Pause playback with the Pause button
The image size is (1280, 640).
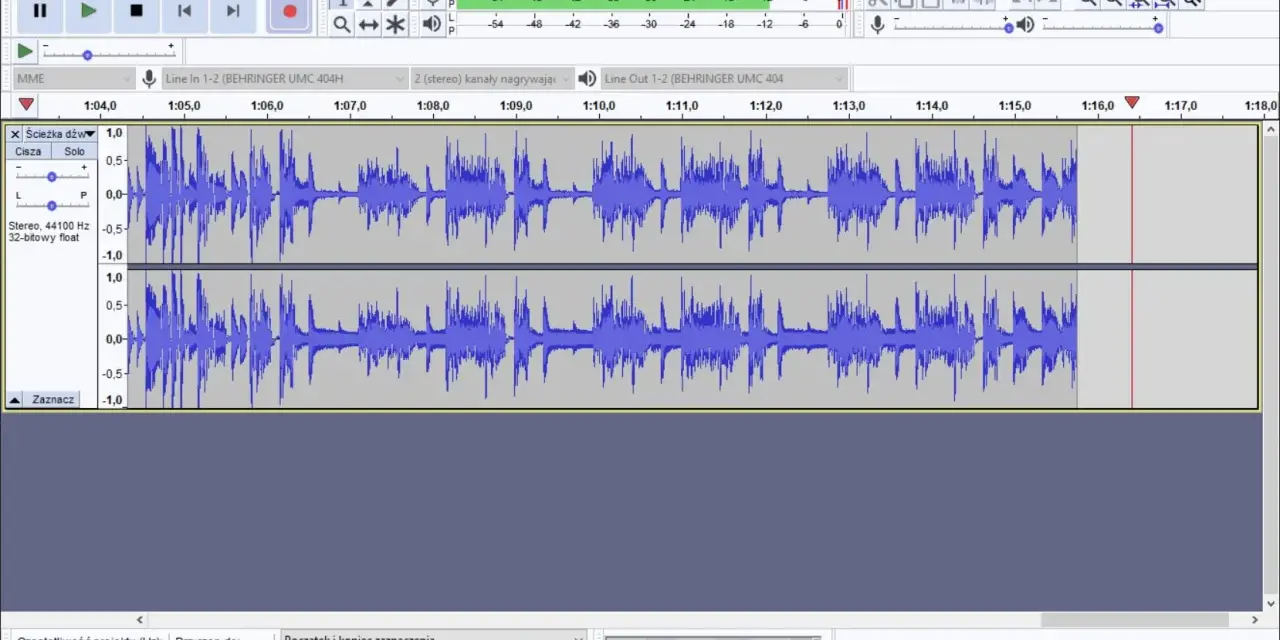(x=40, y=11)
